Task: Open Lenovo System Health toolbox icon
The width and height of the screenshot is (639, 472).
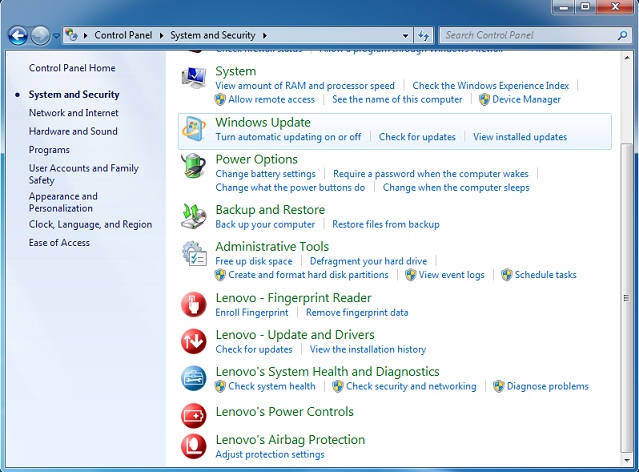Action: click(x=194, y=378)
